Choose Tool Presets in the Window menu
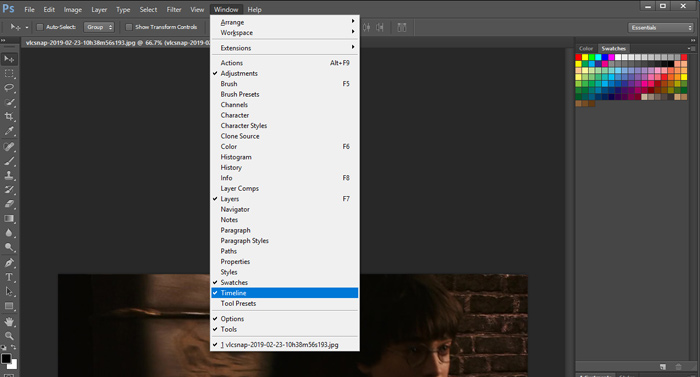Screen dimensions: 700x377 point(284,303)
